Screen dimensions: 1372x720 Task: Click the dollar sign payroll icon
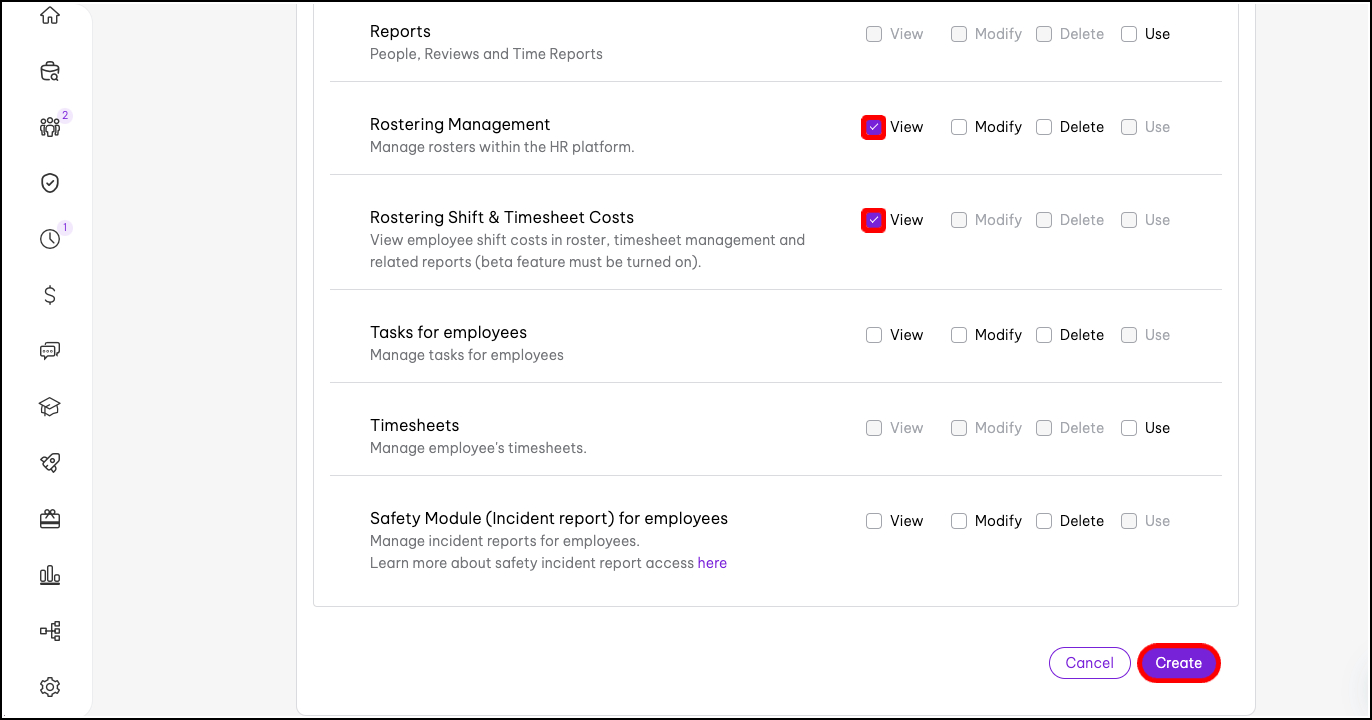(x=50, y=295)
